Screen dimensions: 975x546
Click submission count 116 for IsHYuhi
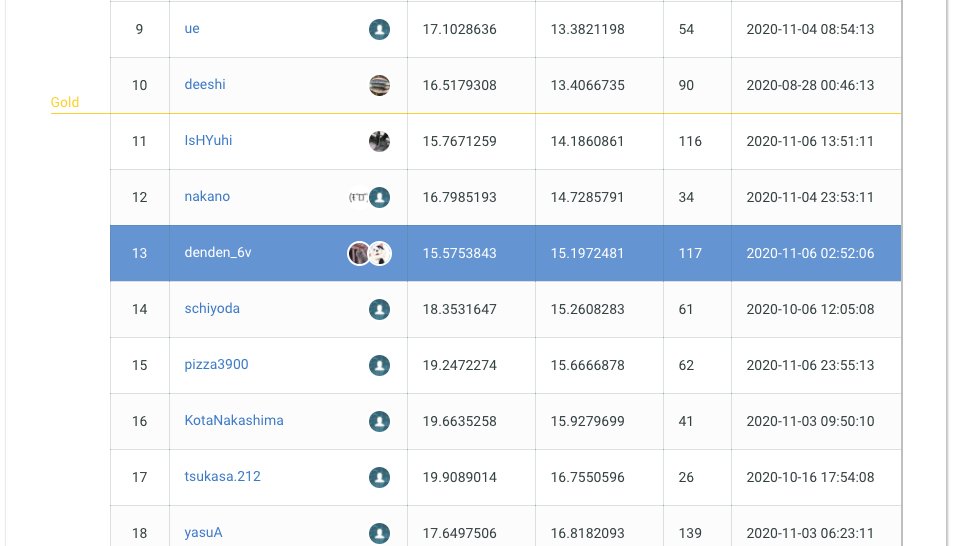click(690, 141)
